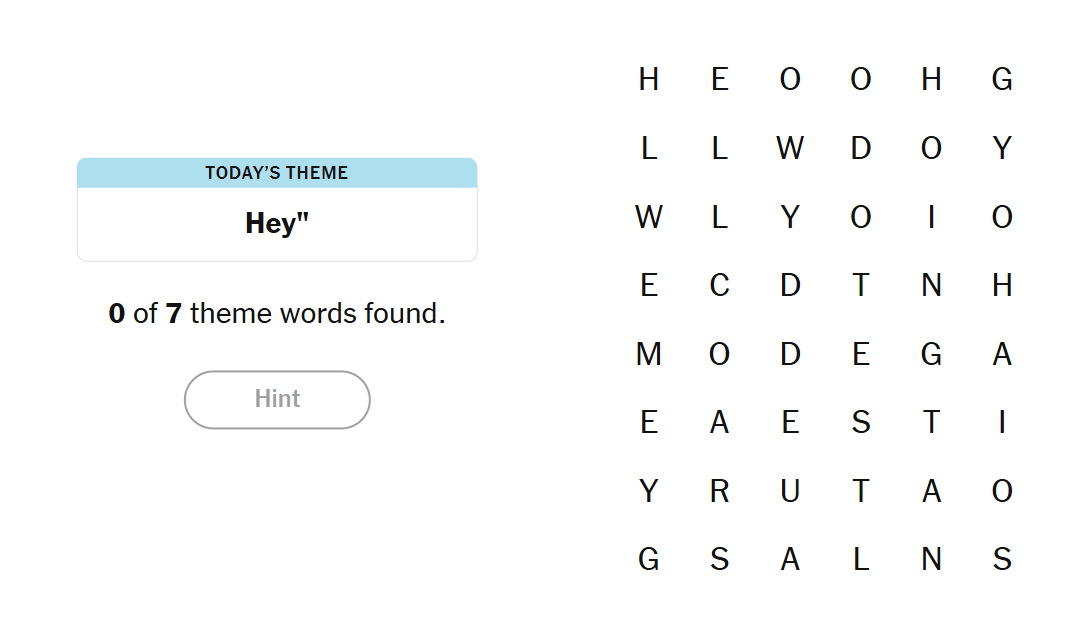
Task: Tap the letter I between two O's
Action: pyautogui.click(x=931, y=217)
